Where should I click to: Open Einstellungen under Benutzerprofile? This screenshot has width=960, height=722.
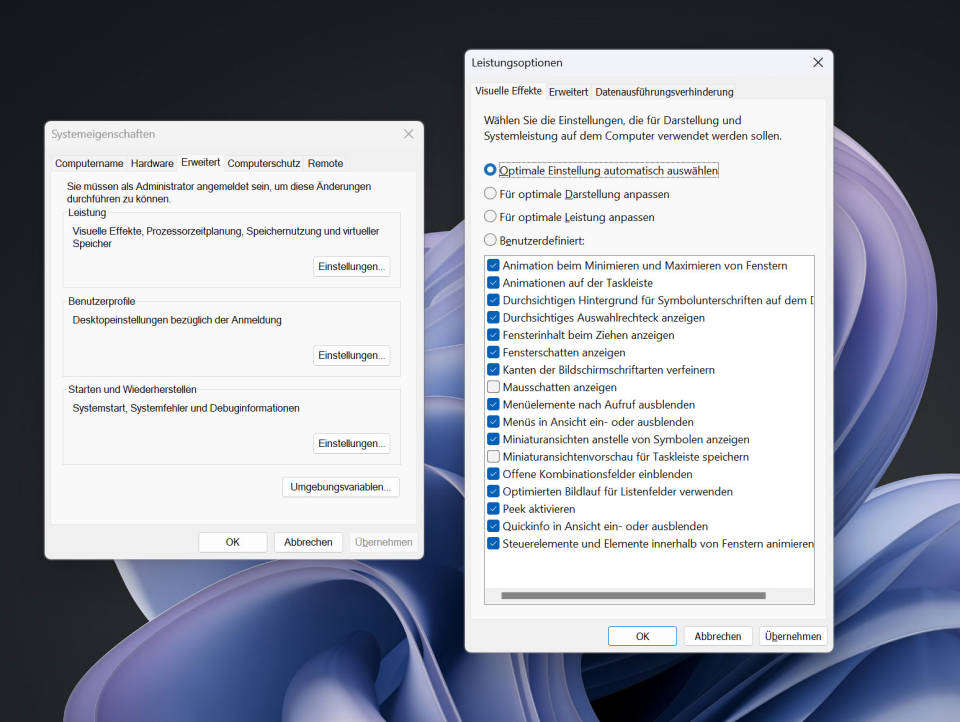(x=351, y=355)
